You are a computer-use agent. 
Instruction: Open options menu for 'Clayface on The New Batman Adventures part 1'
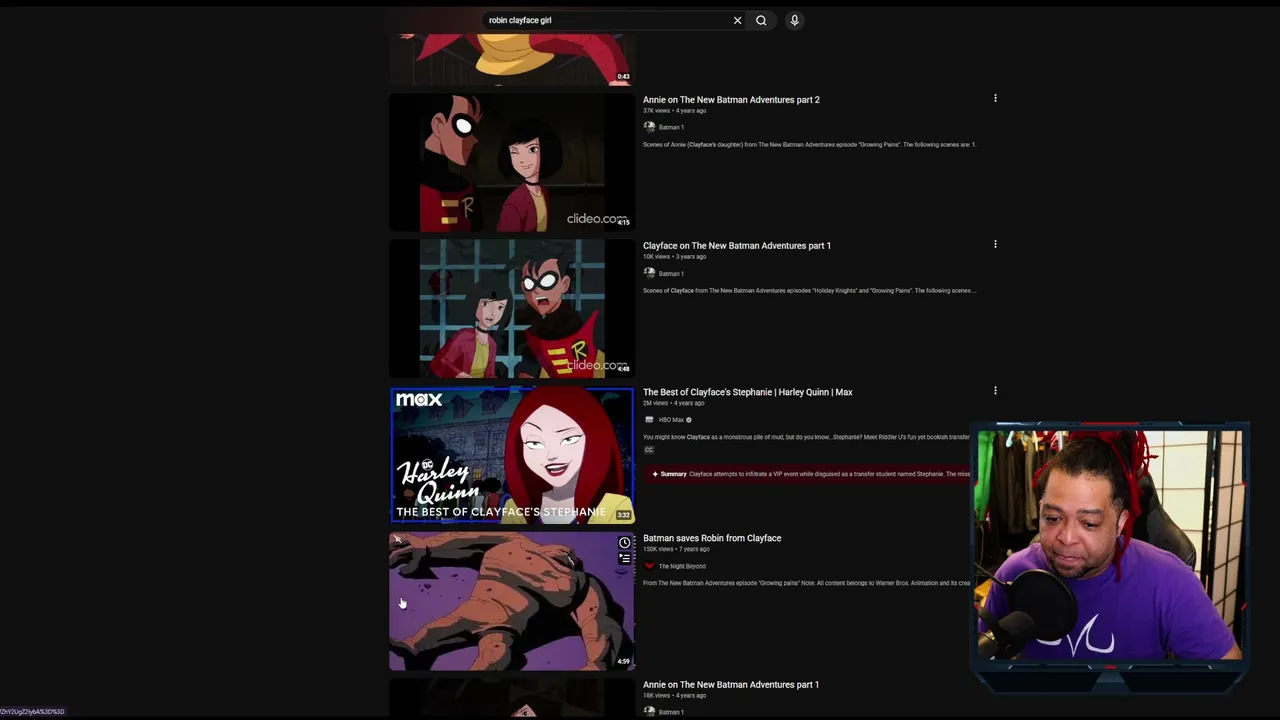click(x=995, y=244)
